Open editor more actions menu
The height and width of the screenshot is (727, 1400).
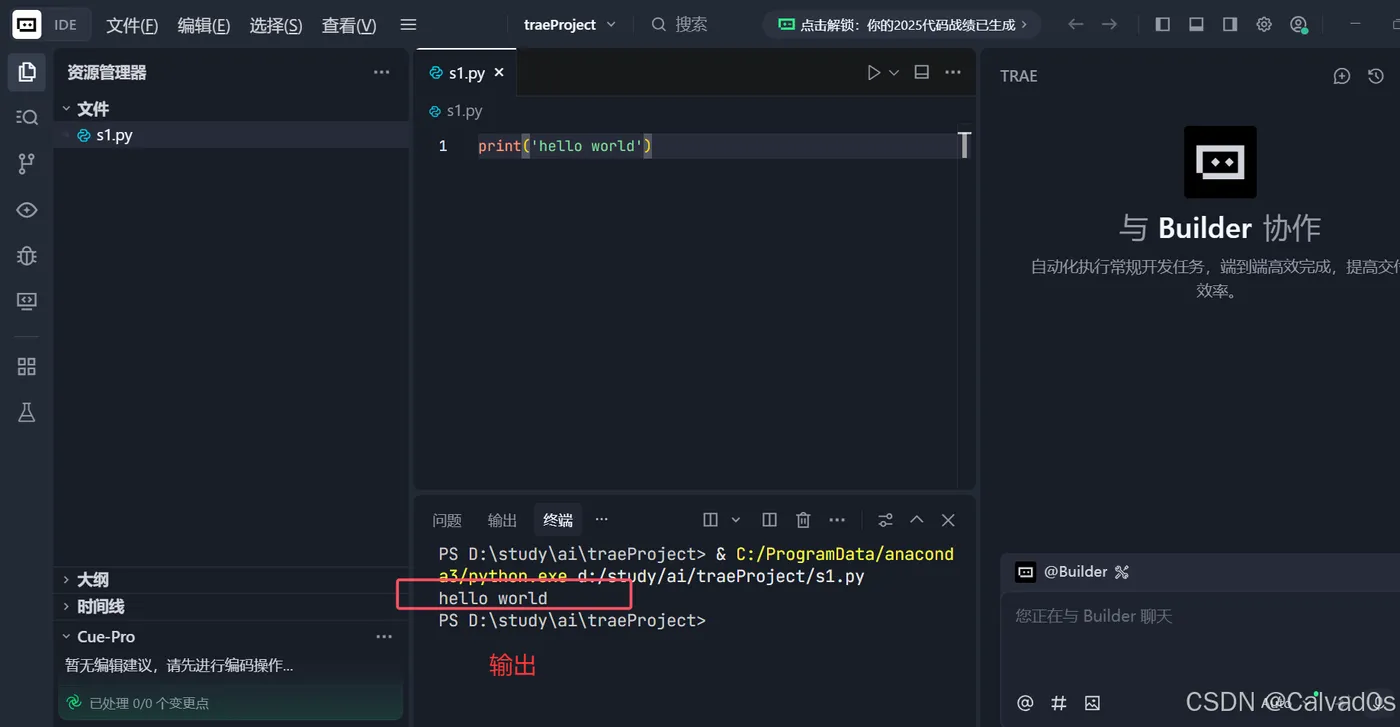coord(953,72)
